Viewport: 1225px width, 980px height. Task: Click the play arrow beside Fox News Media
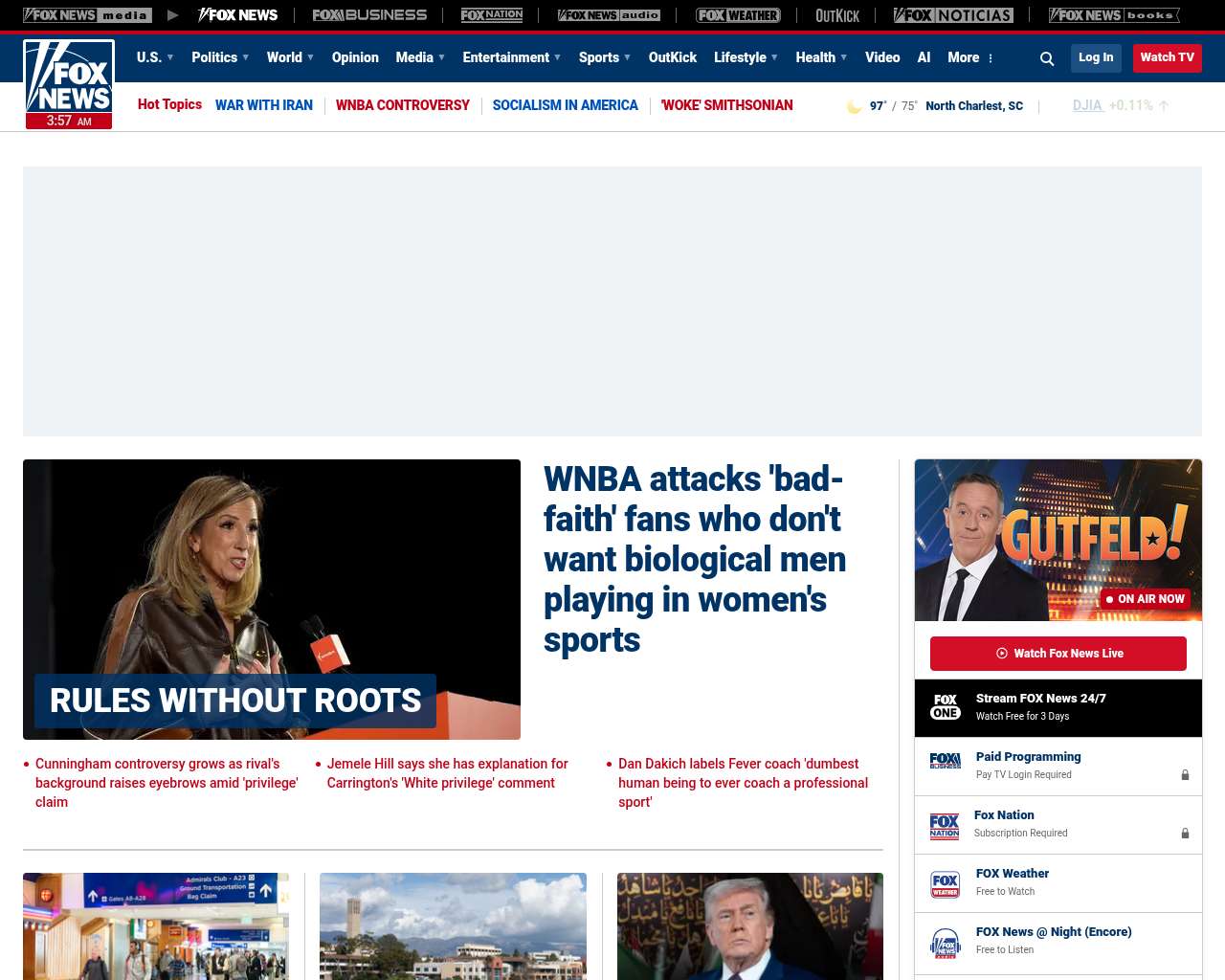(x=172, y=15)
